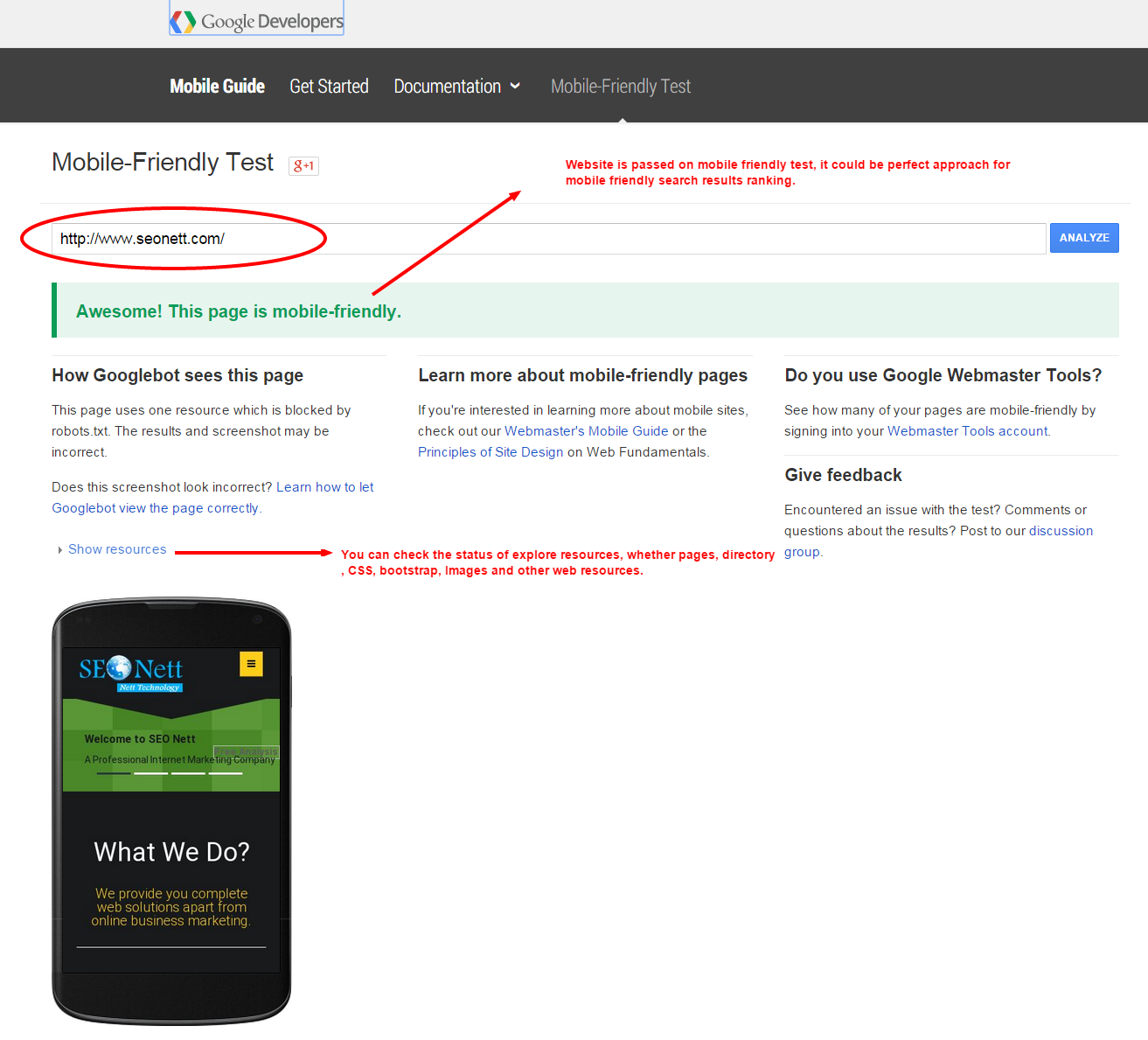
Task: Click What We Do? text in phone preview
Action: click(171, 852)
